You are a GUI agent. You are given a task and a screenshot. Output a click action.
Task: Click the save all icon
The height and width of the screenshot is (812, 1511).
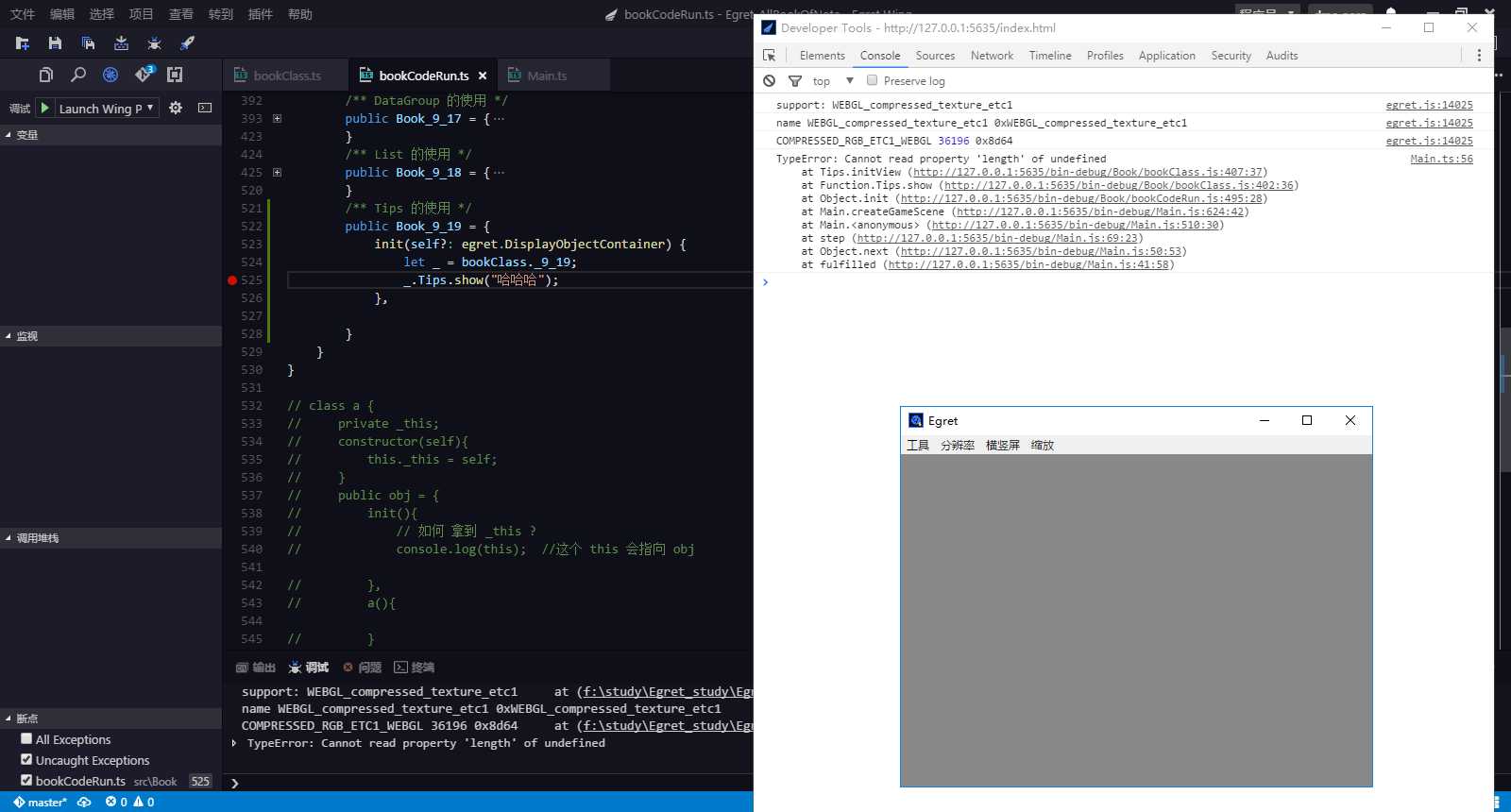pyautogui.click(x=88, y=43)
